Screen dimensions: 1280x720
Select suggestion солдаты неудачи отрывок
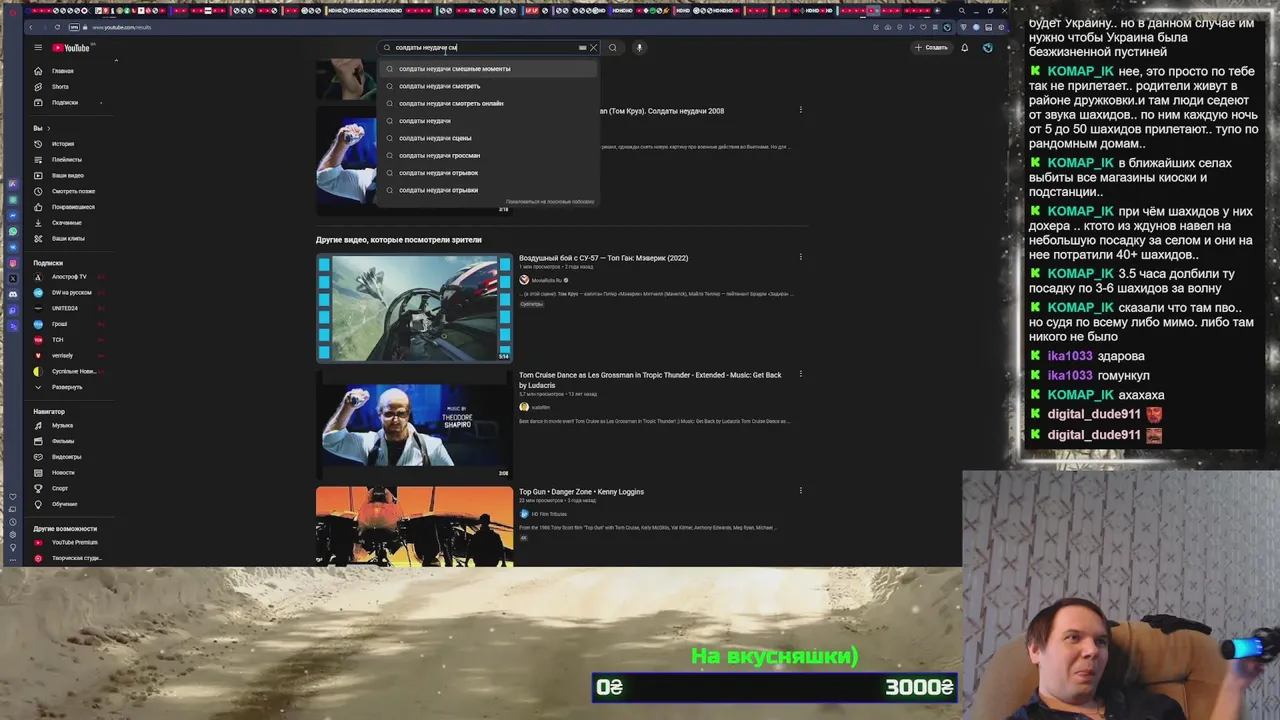tap(489, 172)
